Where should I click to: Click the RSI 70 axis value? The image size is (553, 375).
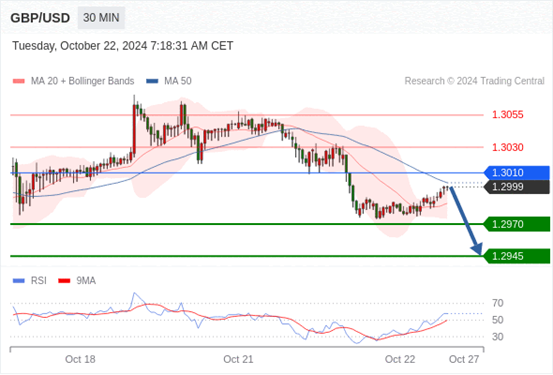pos(498,303)
